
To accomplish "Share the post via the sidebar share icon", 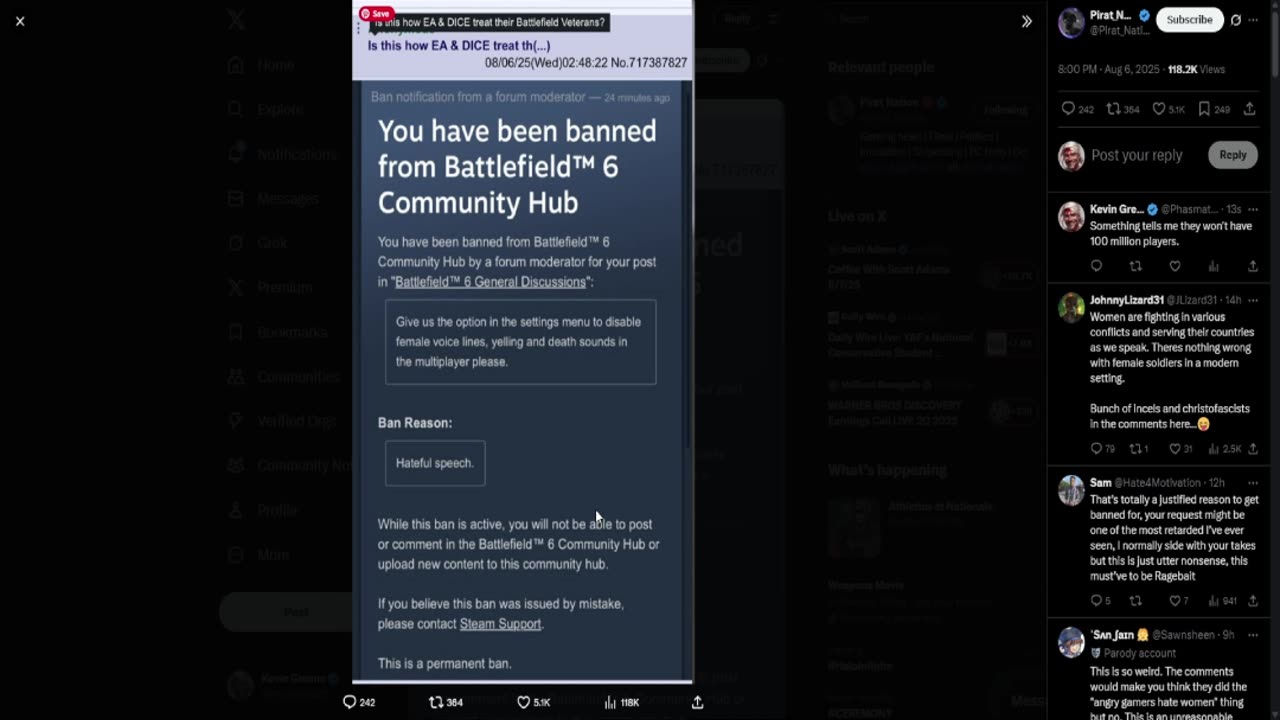I will (x=1250, y=109).
